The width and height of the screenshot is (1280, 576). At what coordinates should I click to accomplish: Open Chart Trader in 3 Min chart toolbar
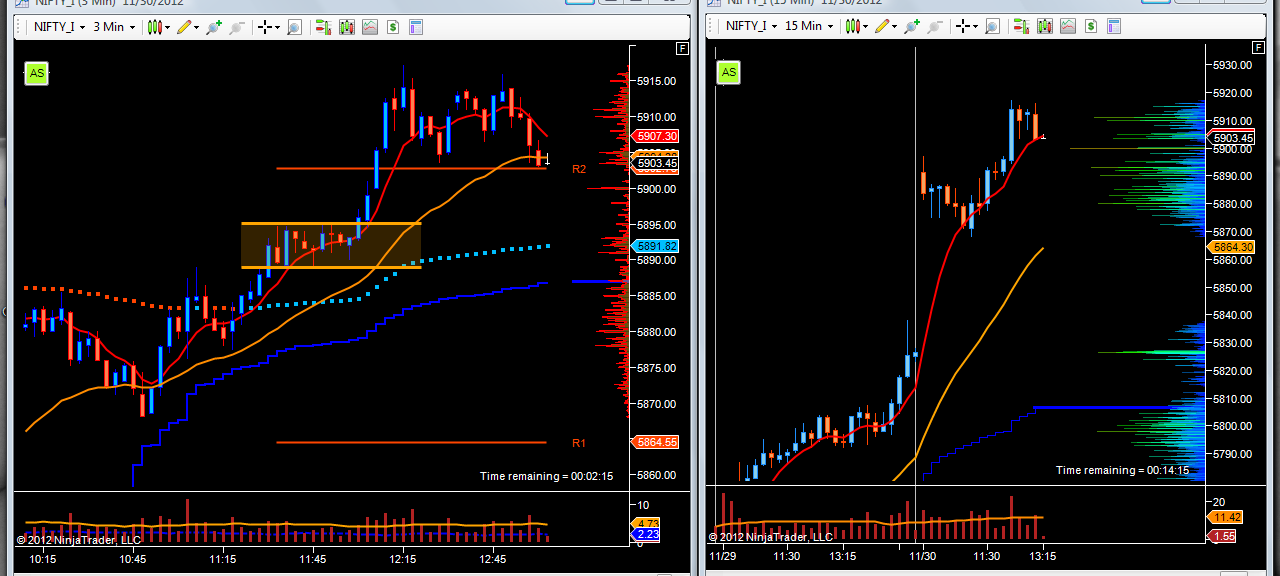[x=323, y=27]
